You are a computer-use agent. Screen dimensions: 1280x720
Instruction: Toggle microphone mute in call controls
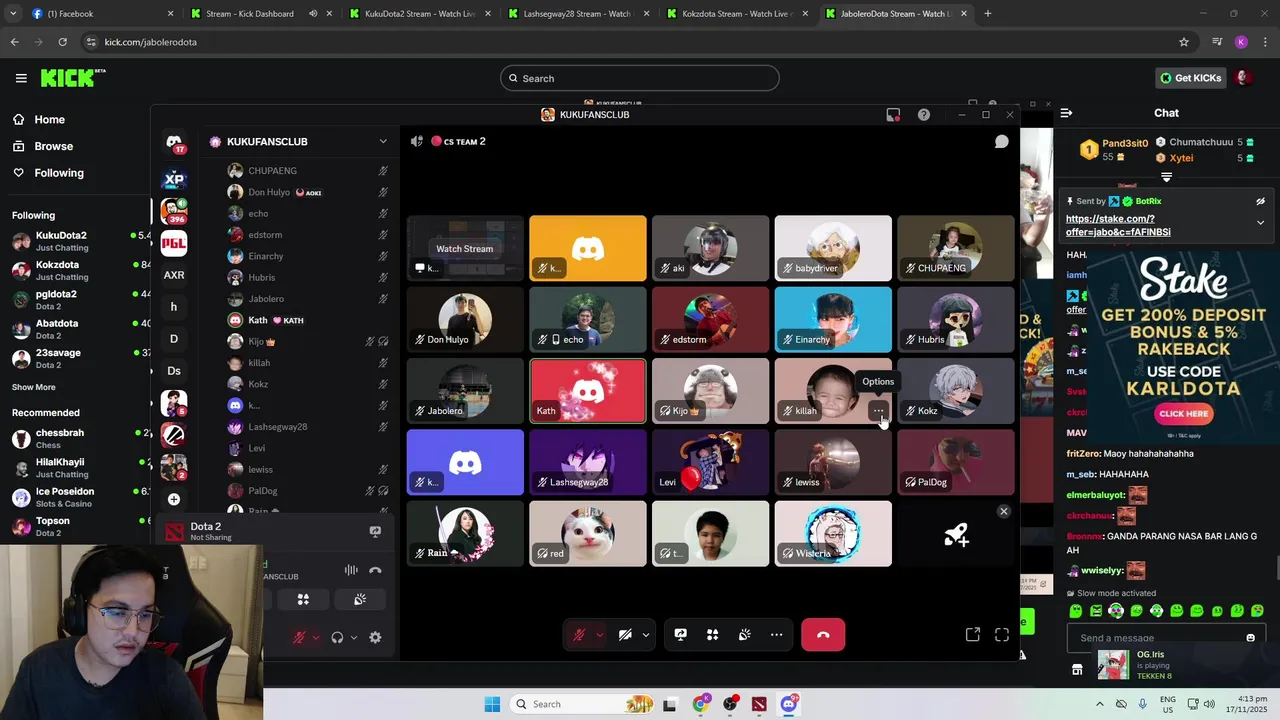pyautogui.click(x=579, y=635)
